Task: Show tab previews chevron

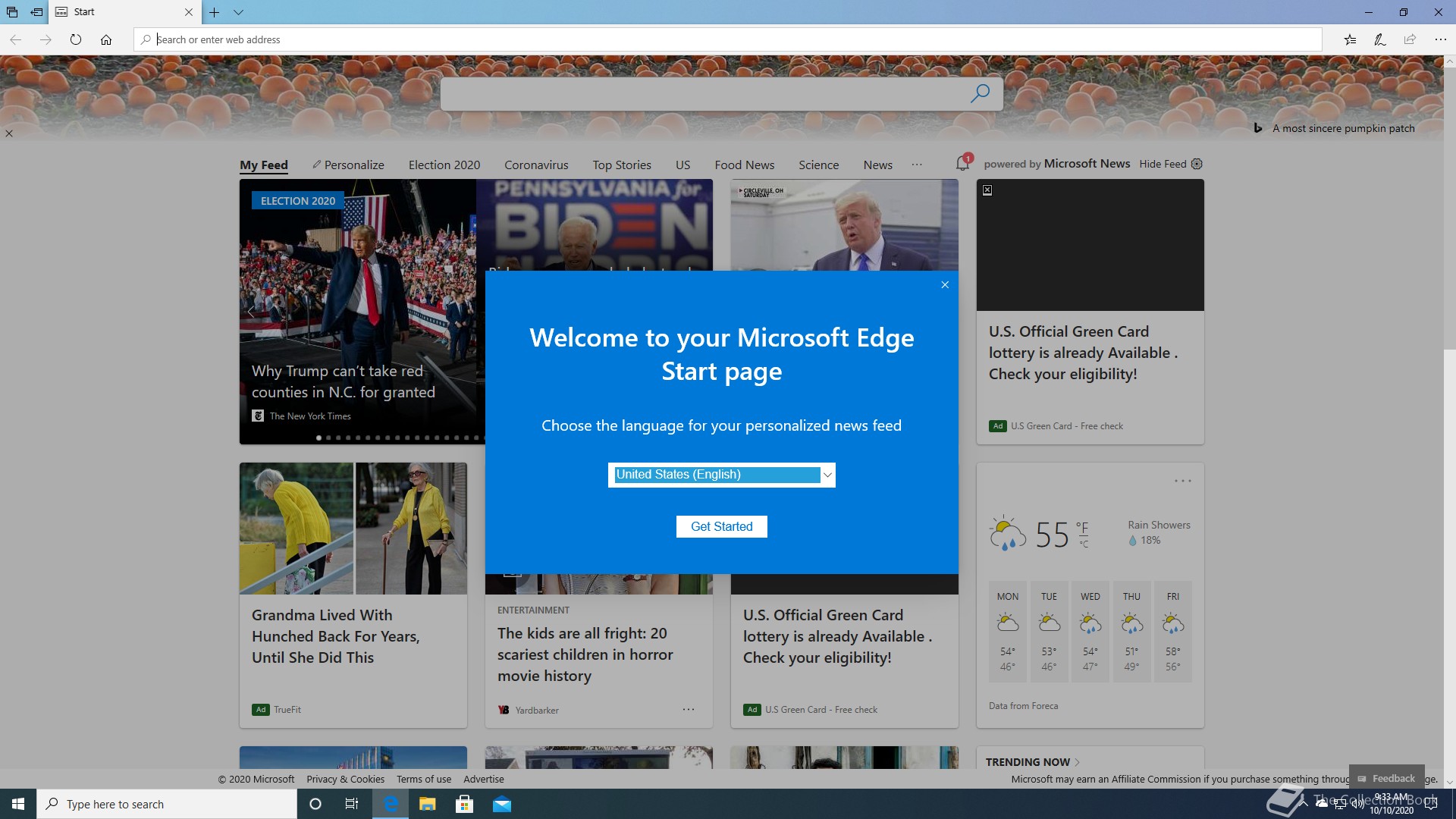Action: pyautogui.click(x=238, y=12)
